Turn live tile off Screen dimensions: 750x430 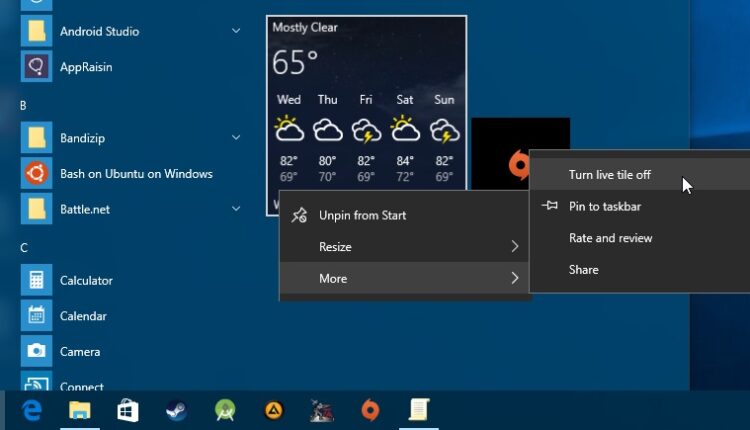point(640,175)
